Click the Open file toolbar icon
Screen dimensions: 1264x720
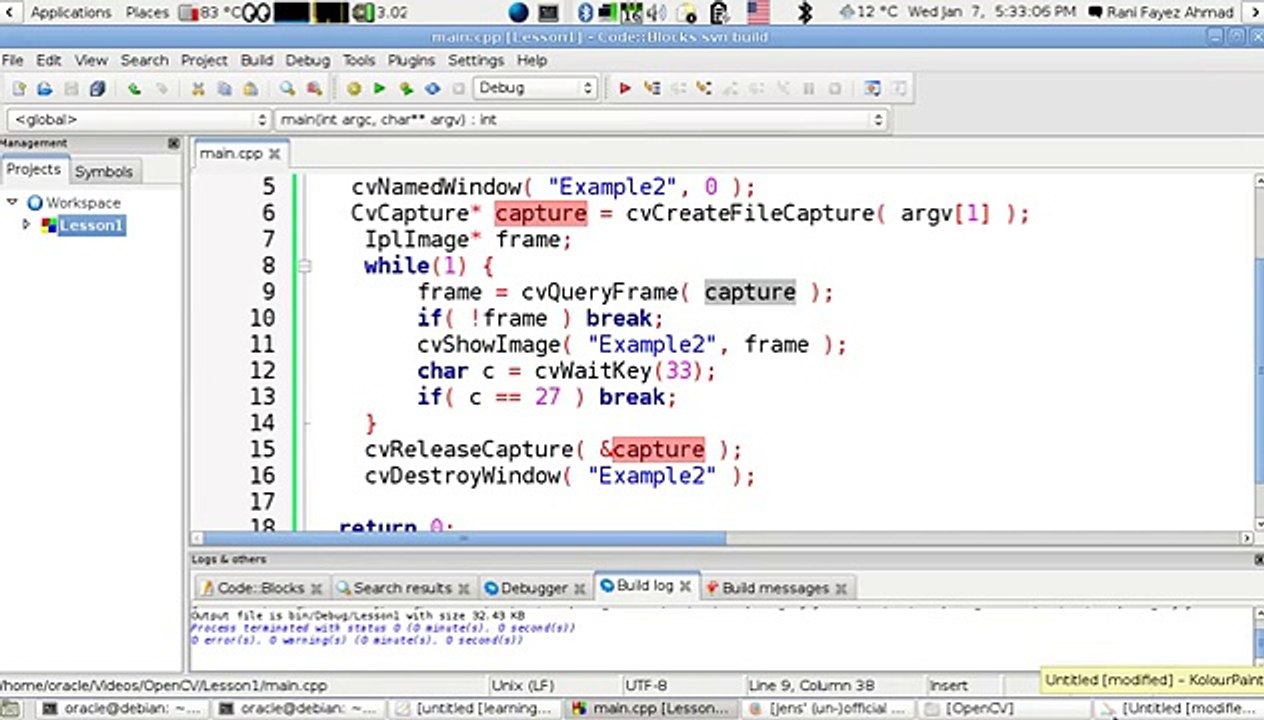coord(44,88)
